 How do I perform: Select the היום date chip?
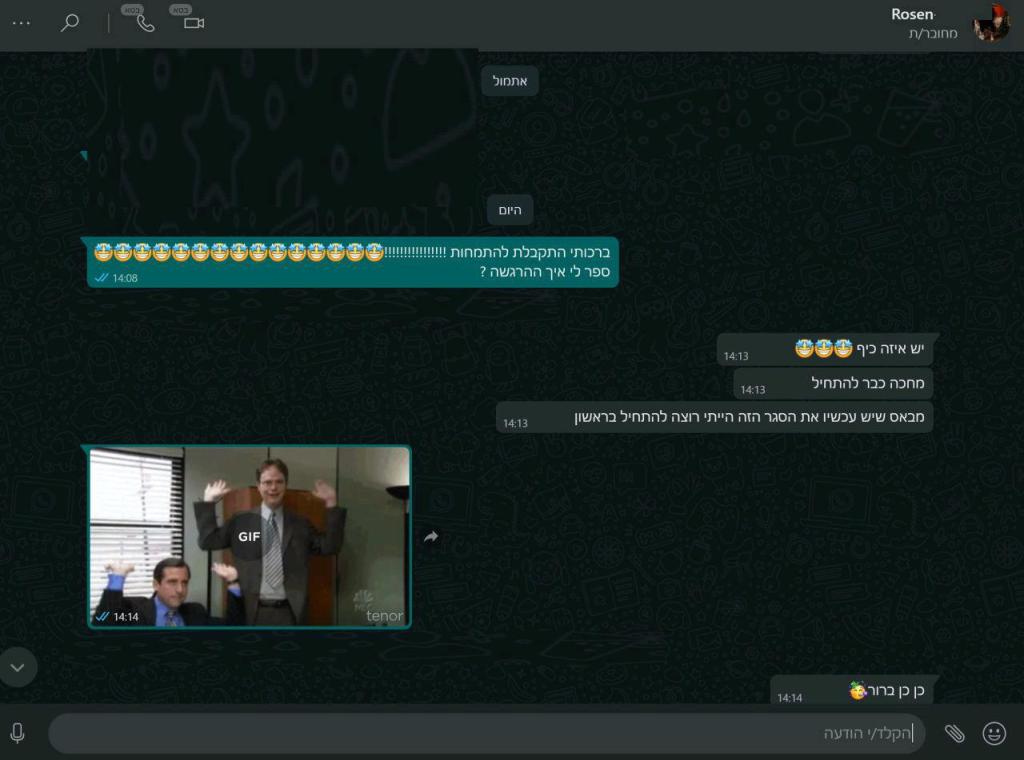tap(510, 210)
